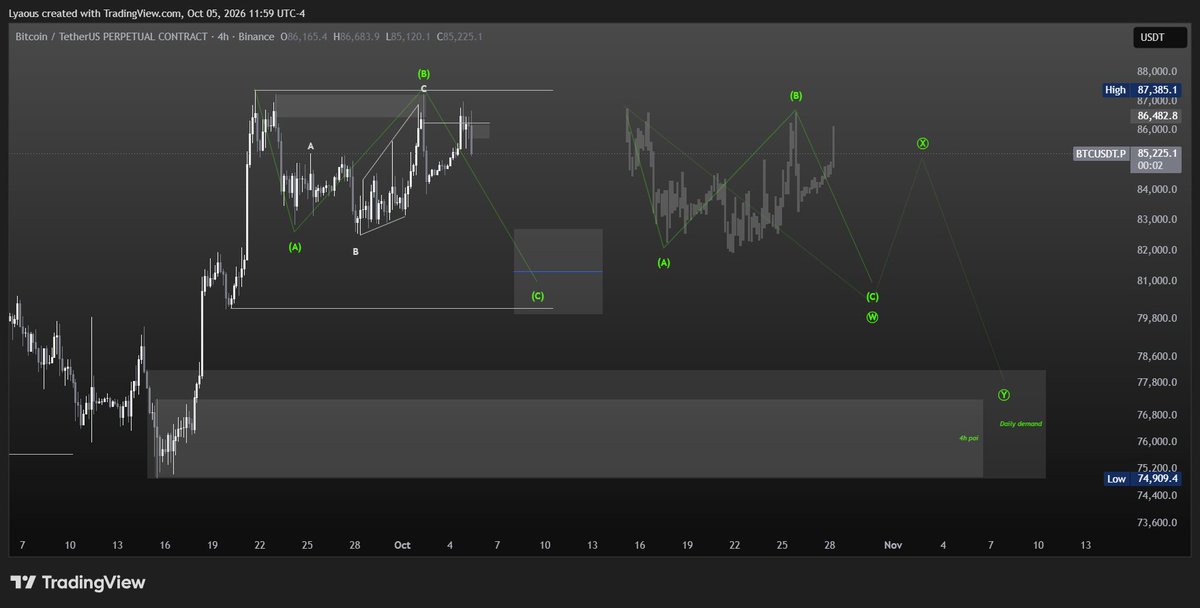Click the circled Y wave label
The height and width of the screenshot is (608, 1200).
[x=1004, y=395]
